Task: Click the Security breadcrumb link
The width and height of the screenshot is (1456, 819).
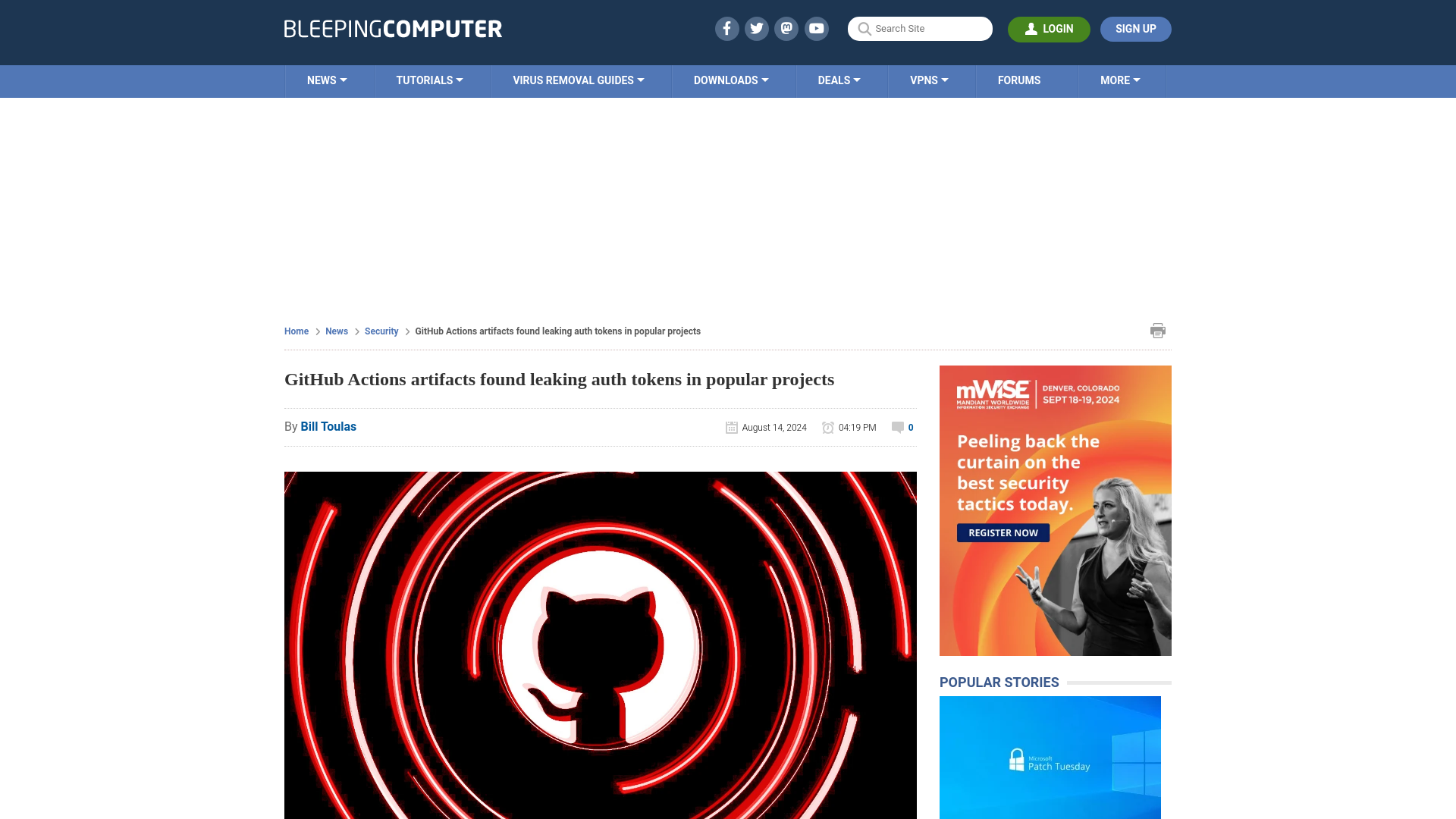Action: [381, 331]
